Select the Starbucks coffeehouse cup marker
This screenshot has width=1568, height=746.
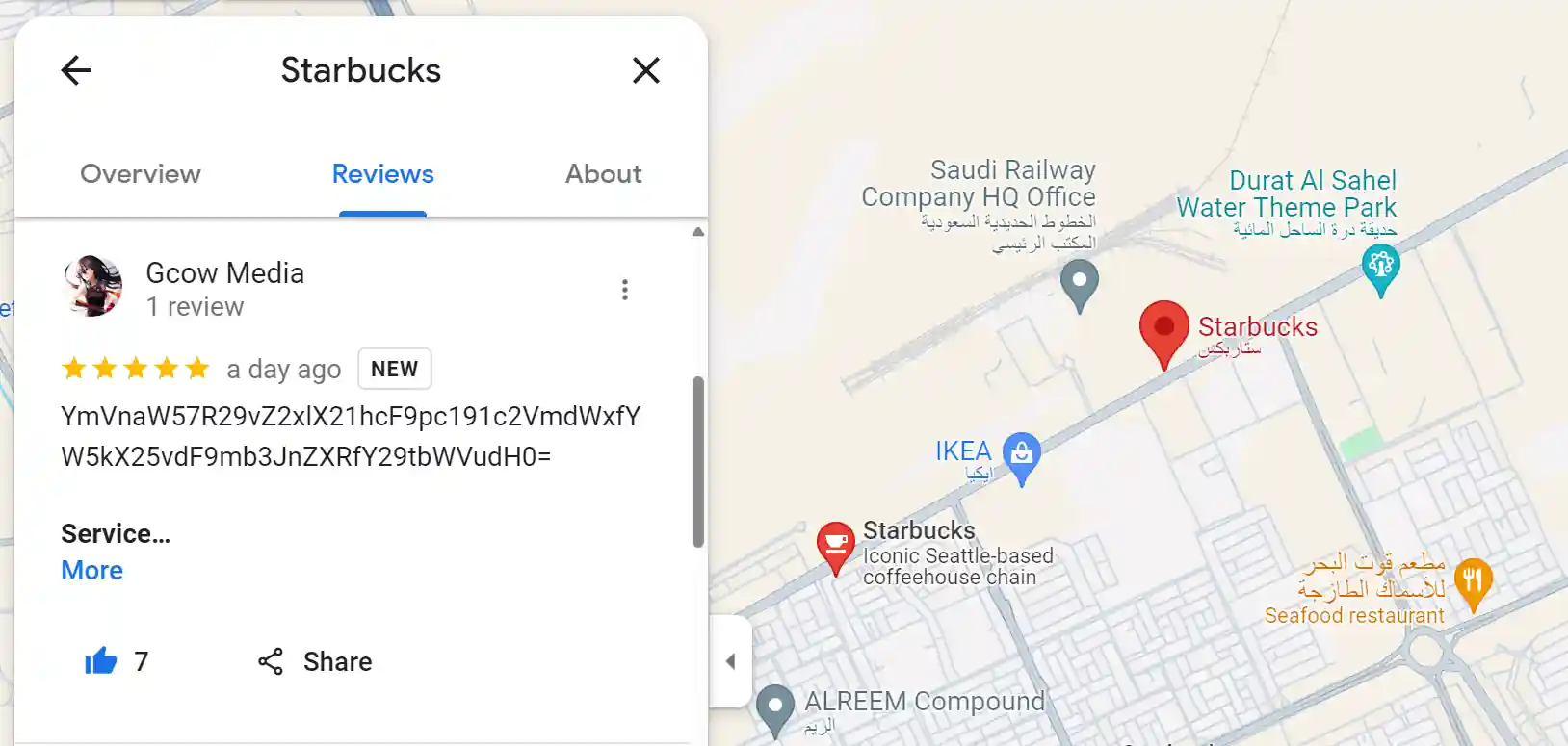coord(835,545)
